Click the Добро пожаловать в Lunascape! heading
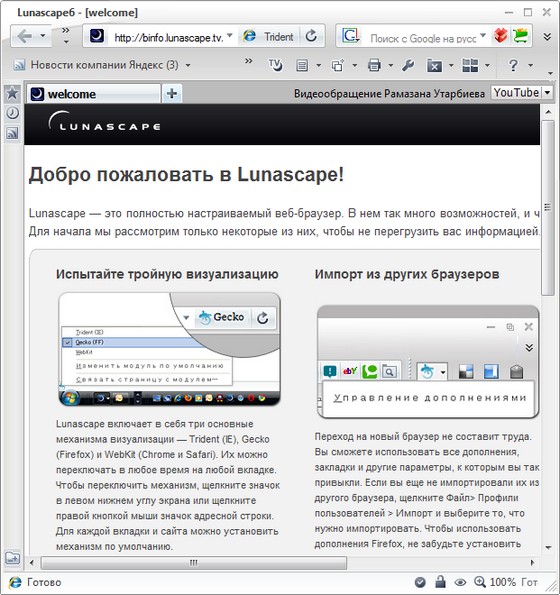The image size is (560, 595). pyautogui.click(x=186, y=175)
